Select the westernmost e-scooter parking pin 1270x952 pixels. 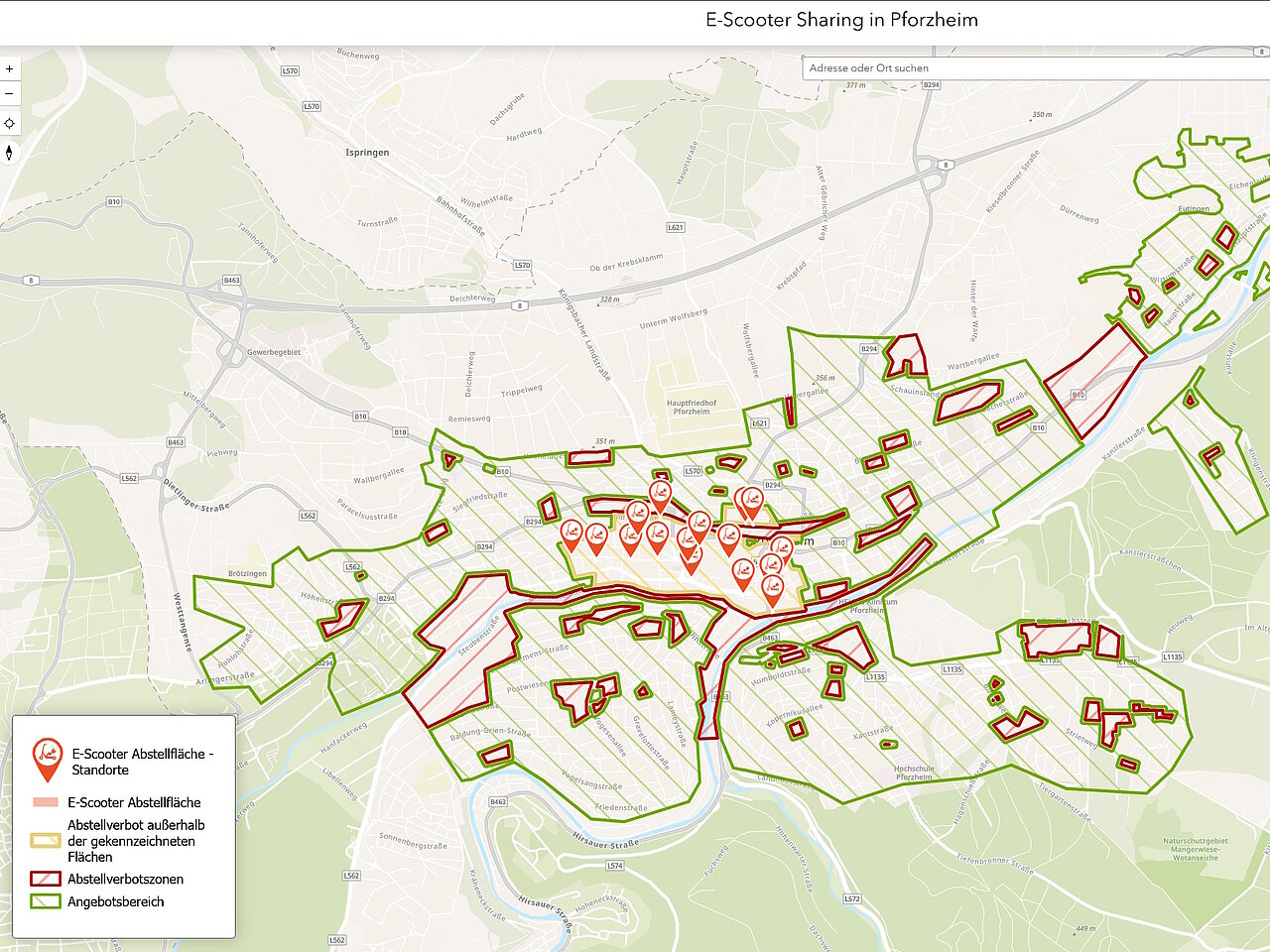[x=571, y=535]
